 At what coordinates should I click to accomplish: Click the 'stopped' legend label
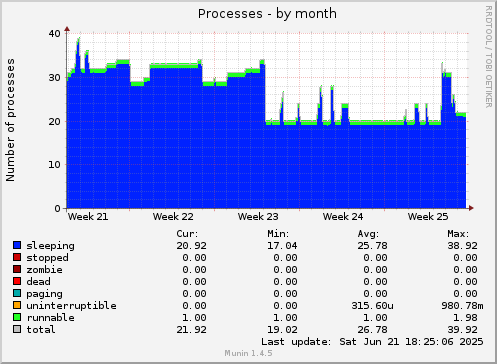point(47,258)
